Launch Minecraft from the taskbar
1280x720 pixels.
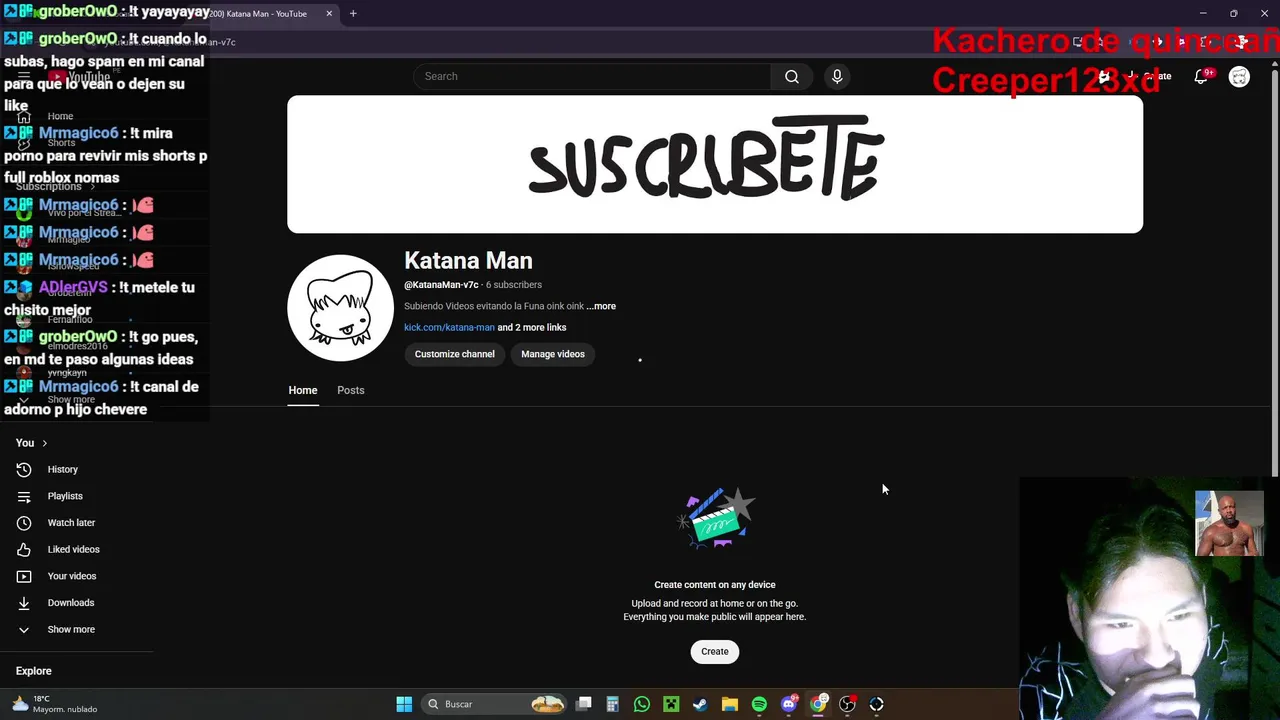click(671, 704)
